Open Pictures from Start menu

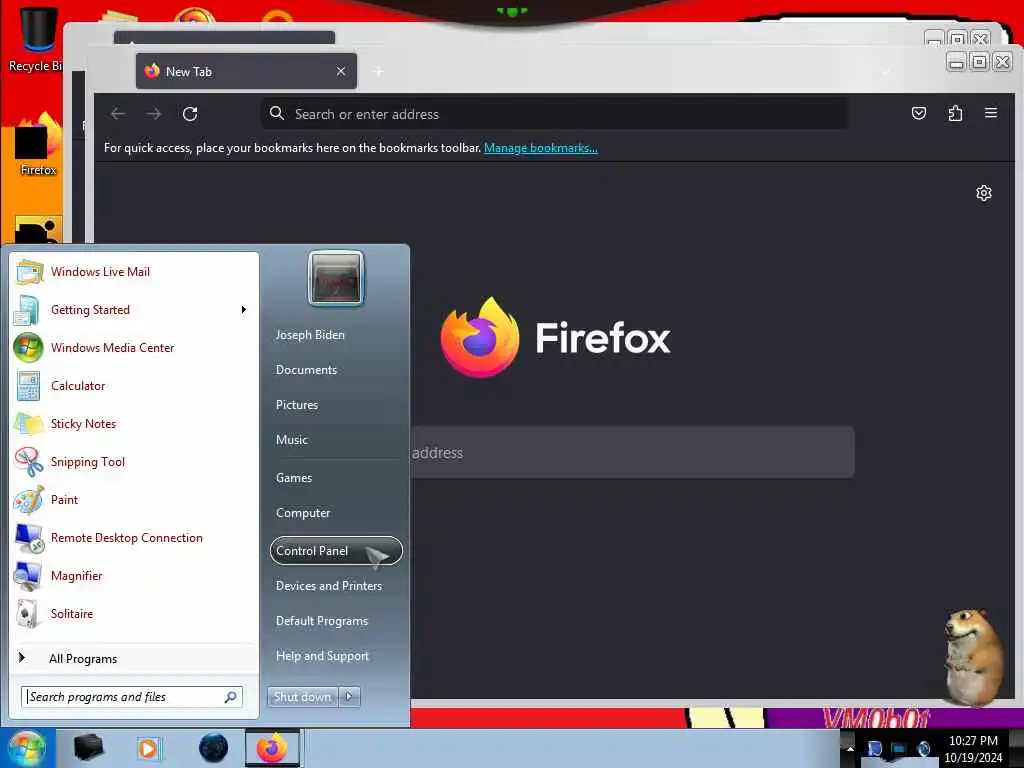pos(297,405)
